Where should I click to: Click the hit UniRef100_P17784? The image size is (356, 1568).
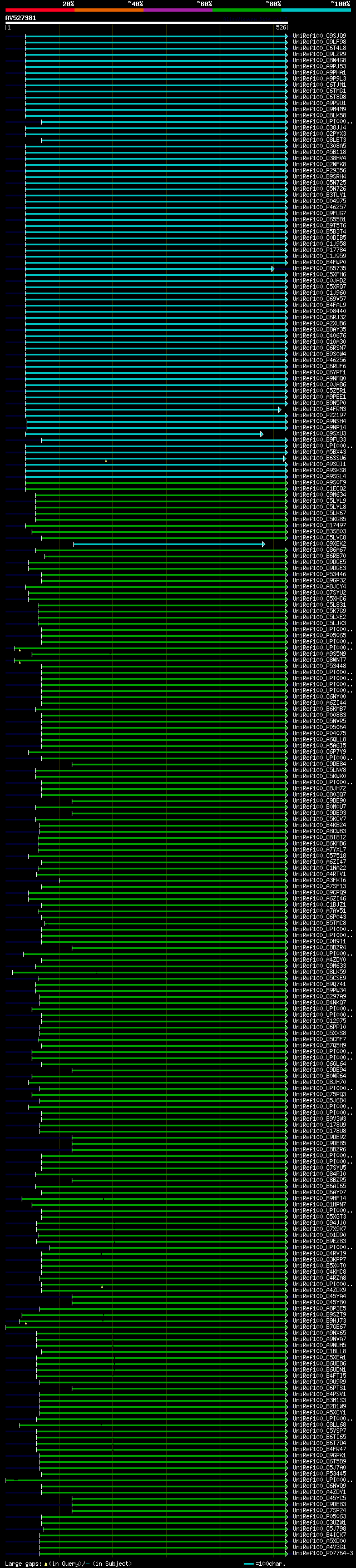point(319,250)
